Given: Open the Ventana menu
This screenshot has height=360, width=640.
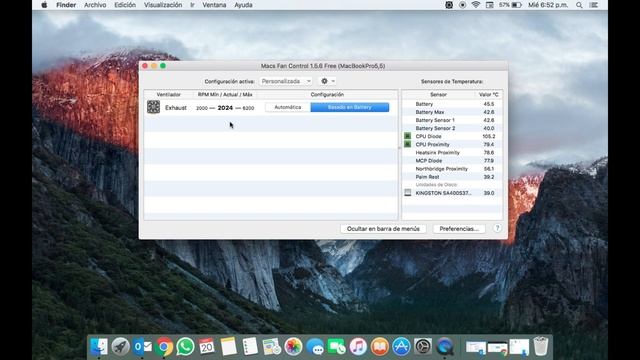Looking at the screenshot, I should click(214, 5).
